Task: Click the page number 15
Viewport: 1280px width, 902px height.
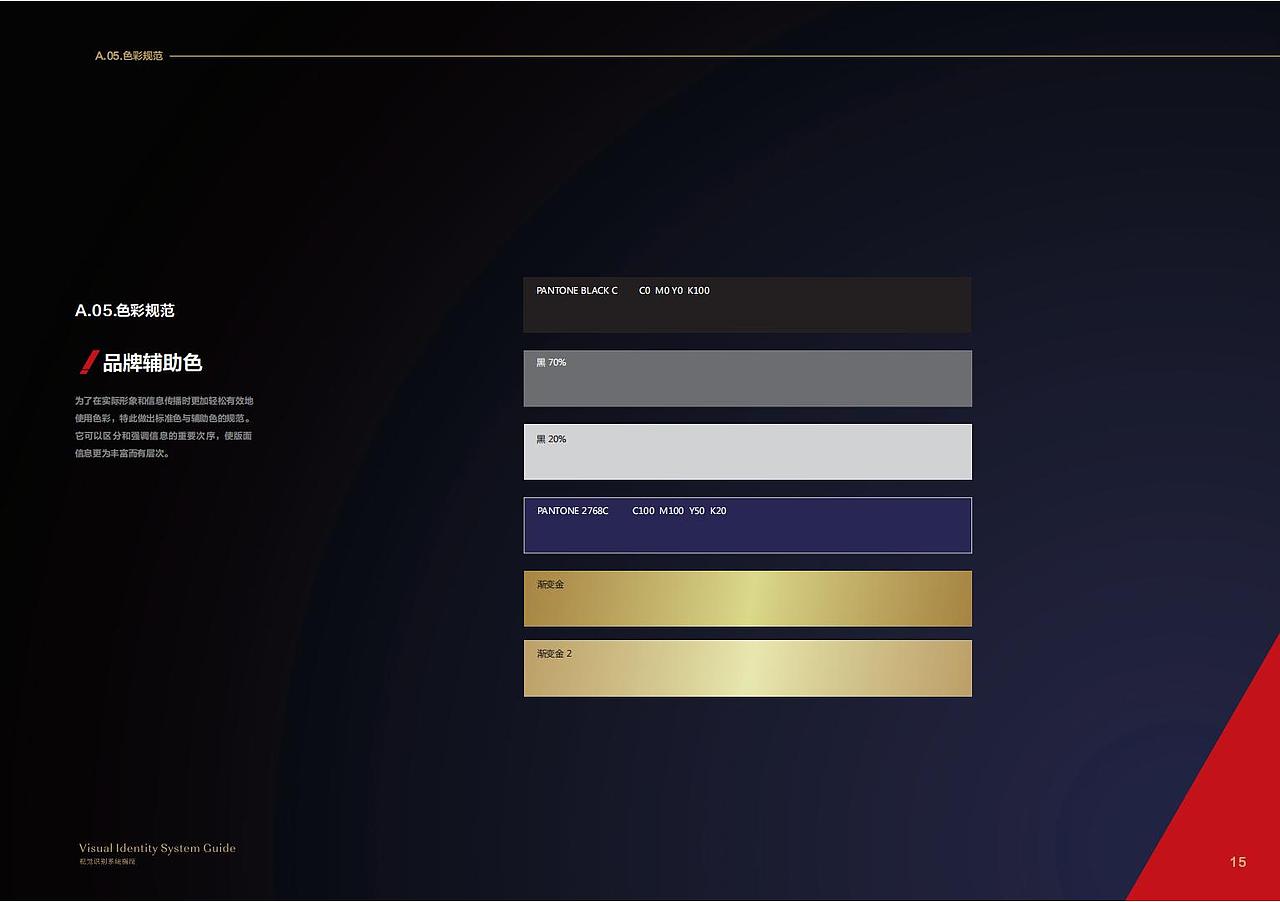Action: (x=1238, y=862)
